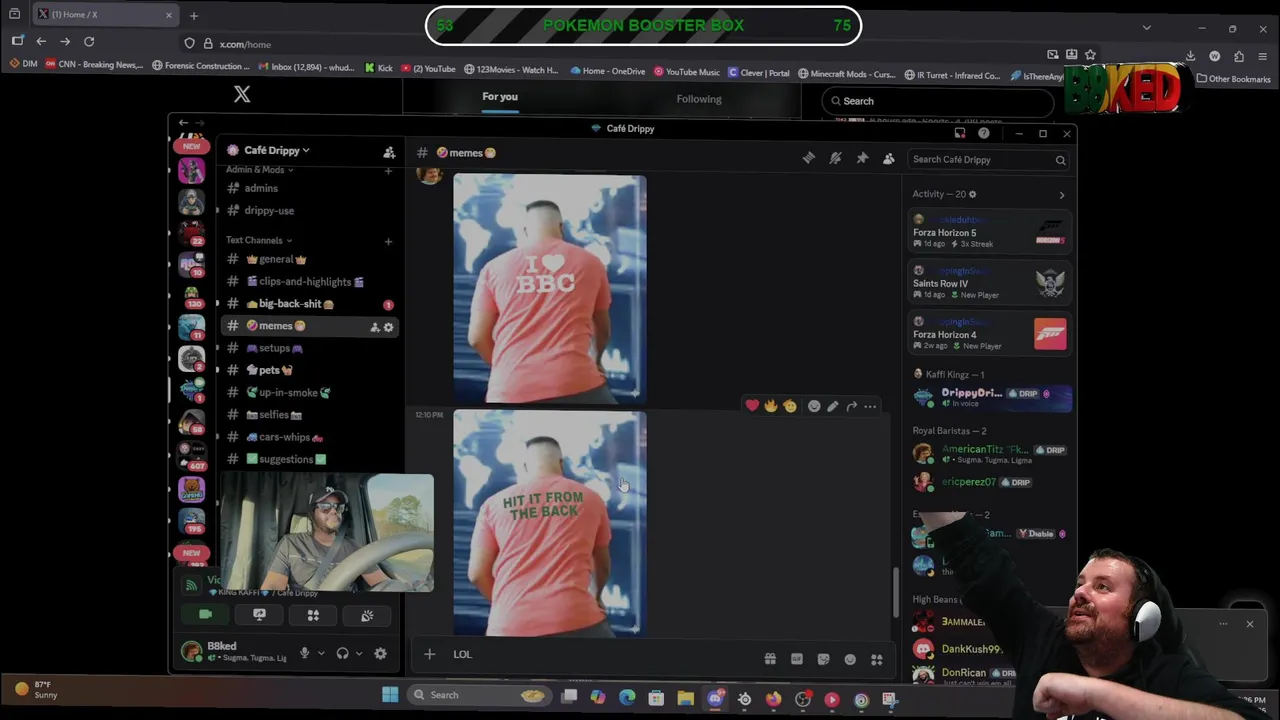Open edit channel gear on memes
The width and height of the screenshot is (1280, 720).
388,327
